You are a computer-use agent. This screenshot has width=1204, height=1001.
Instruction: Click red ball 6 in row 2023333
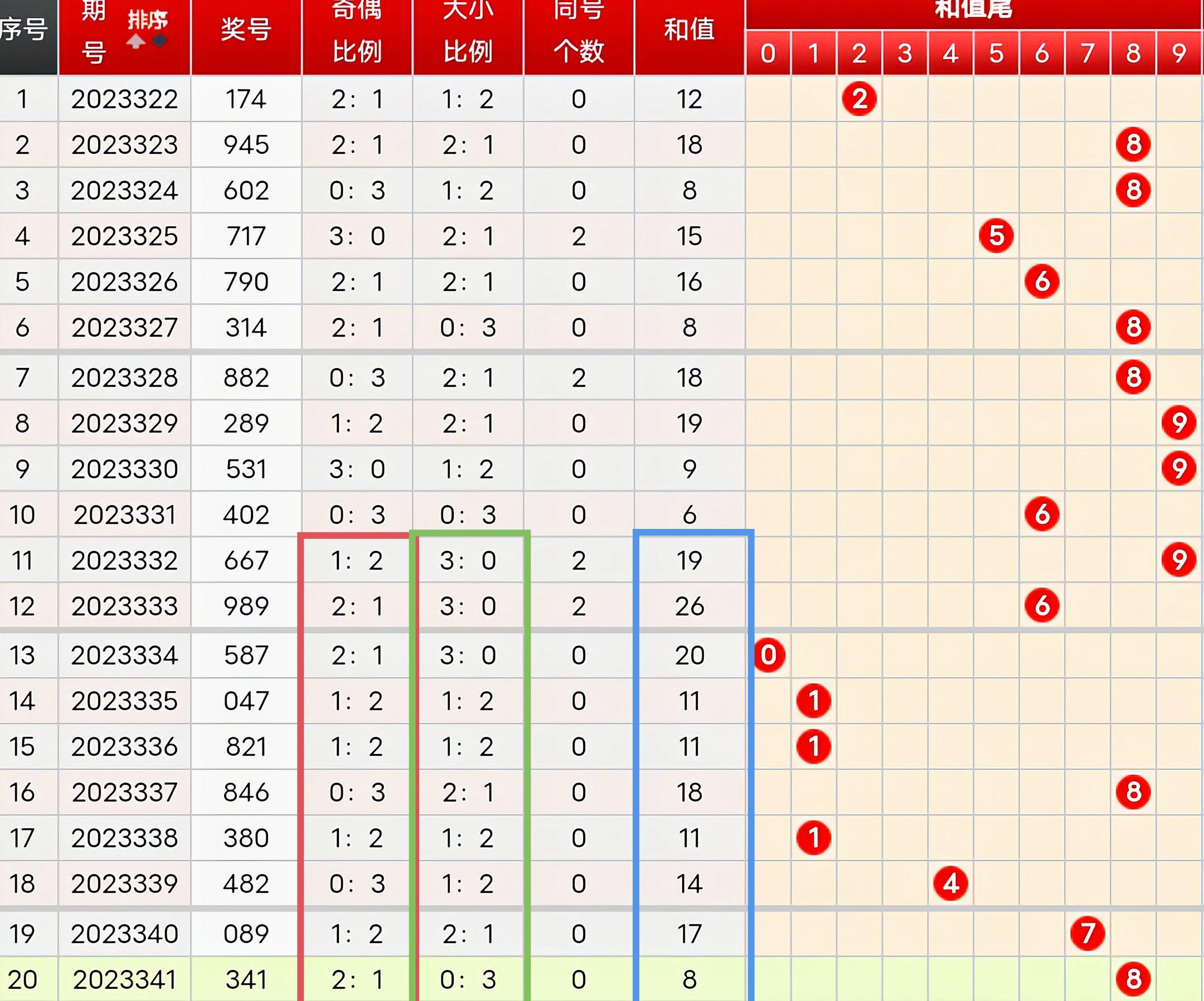[1042, 606]
